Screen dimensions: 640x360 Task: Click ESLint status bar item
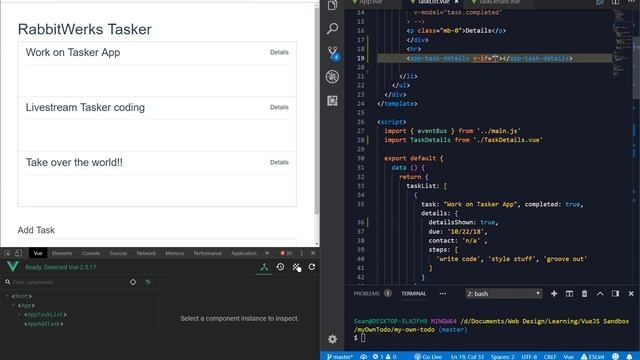(x=593, y=356)
